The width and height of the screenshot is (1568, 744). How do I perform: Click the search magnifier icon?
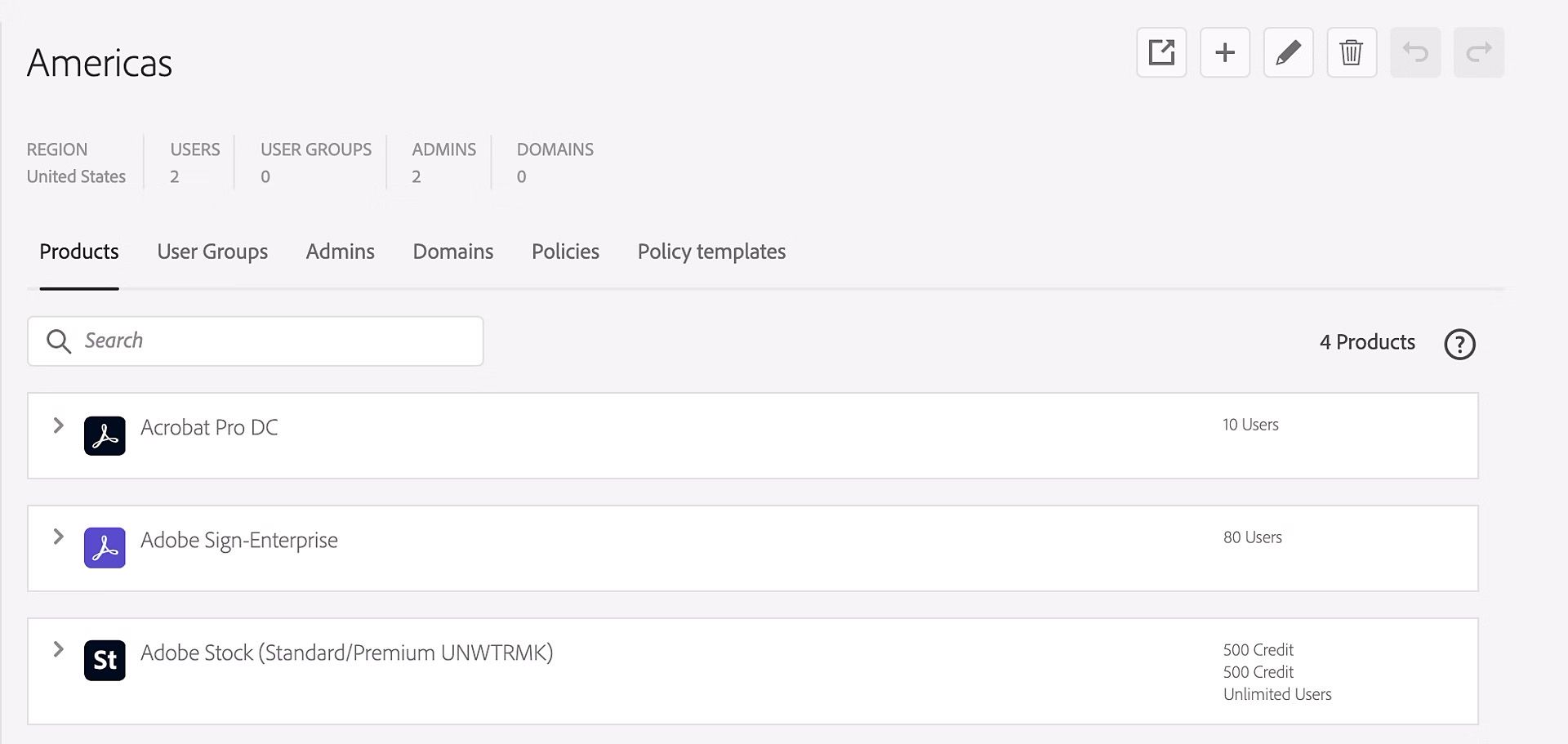tap(59, 341)
